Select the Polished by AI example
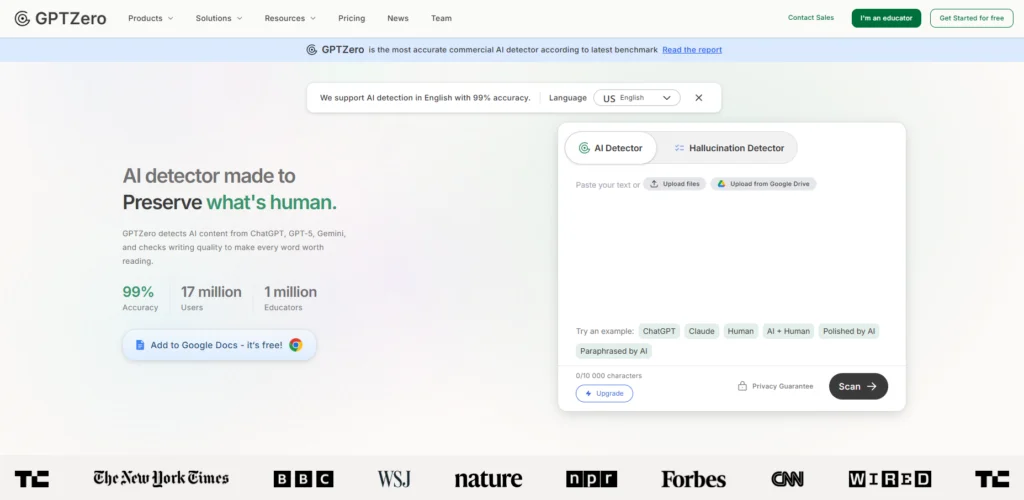 [x=849, y=331]
